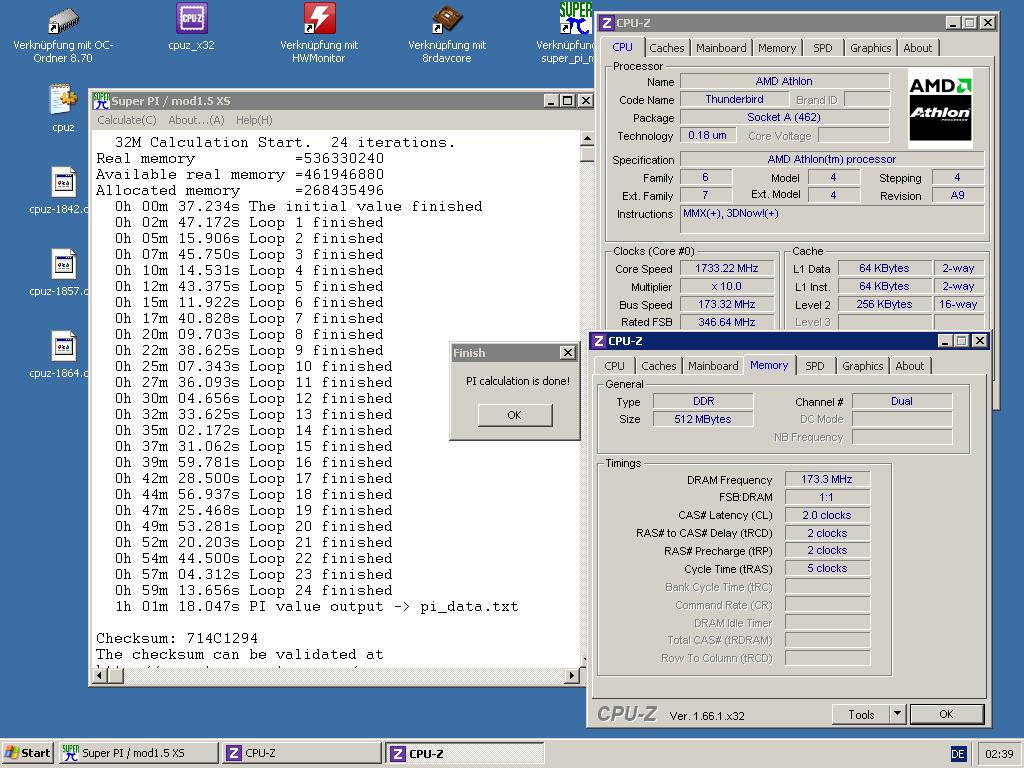1024x768 pixels.
Task: Activate the second CPU-Z taskbar button
Action: pos(465,753)
